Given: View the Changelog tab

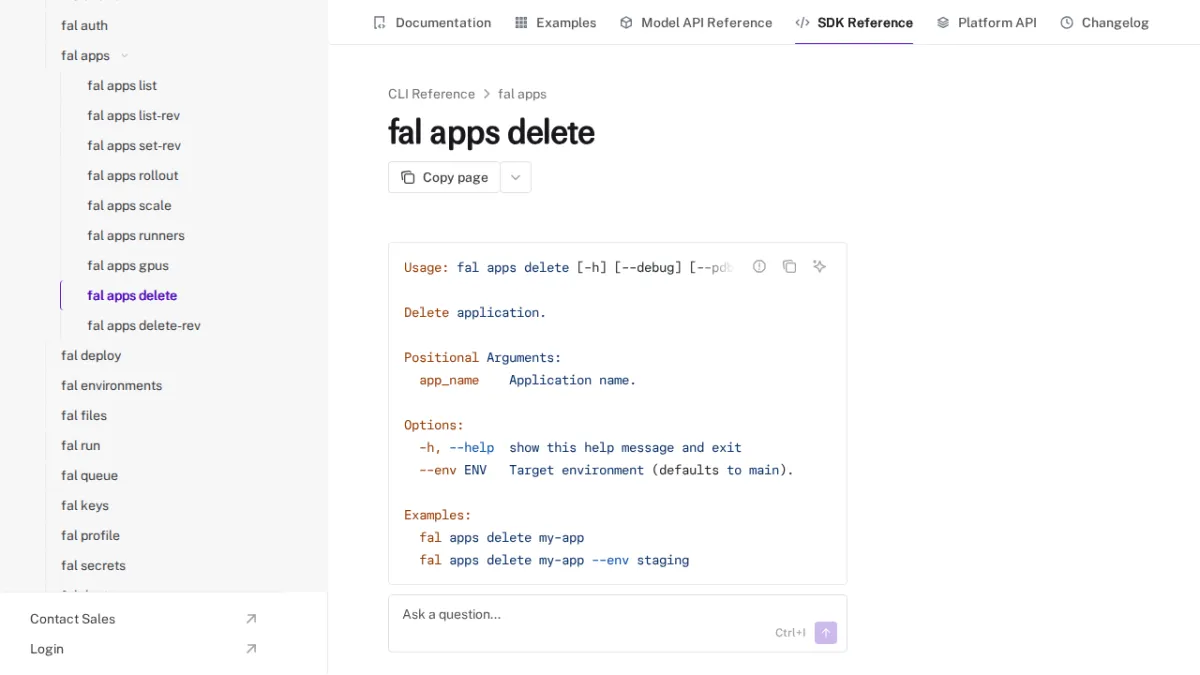Looking at the screenshot, I should (x=1104, y=22).
